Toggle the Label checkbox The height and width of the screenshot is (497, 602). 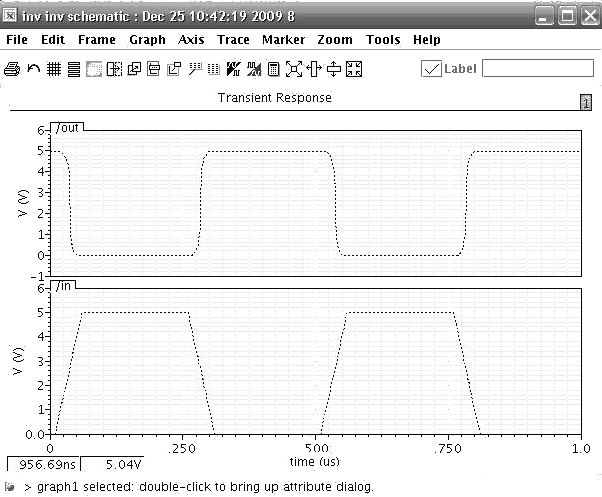tap(431, 69)
